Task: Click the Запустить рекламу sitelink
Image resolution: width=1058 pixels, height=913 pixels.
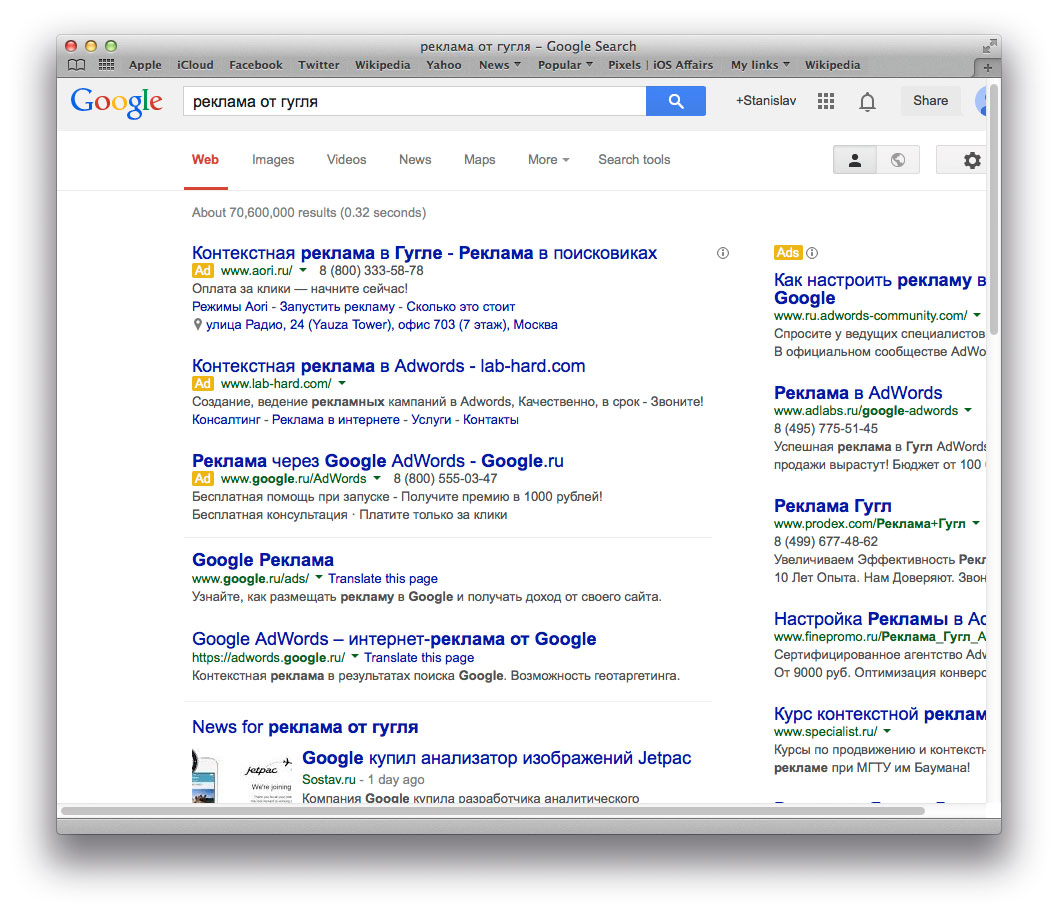Action: pyautogui.click(x=337, y=307)
